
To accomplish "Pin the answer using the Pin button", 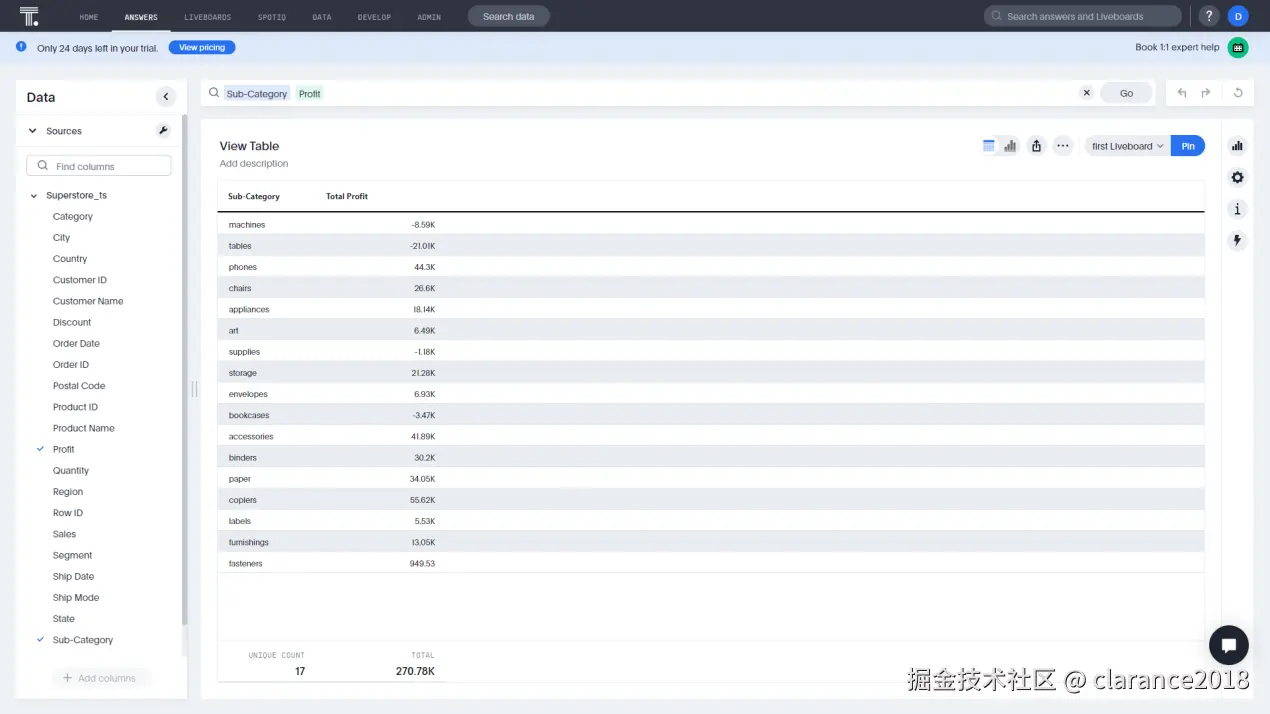I will pos(1187,145).
